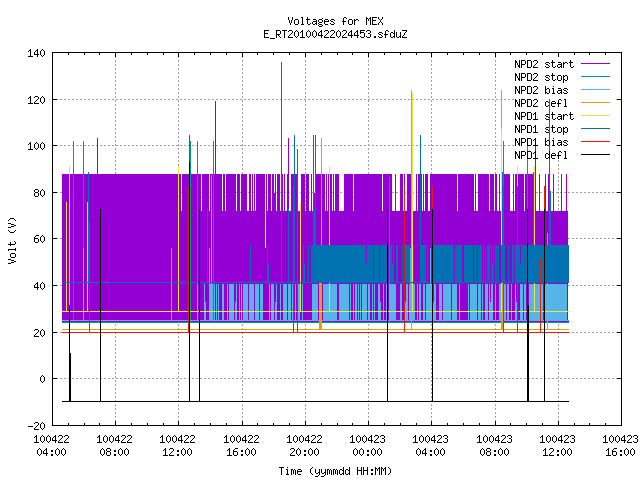The width and height of the screenshot is (640, 480).
Task: Click the 'NPD1 bias' legend label
Action: (541, 142)
